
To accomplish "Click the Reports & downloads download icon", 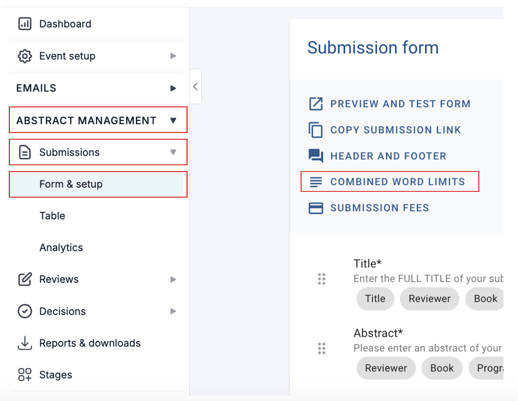I will 25,343.
